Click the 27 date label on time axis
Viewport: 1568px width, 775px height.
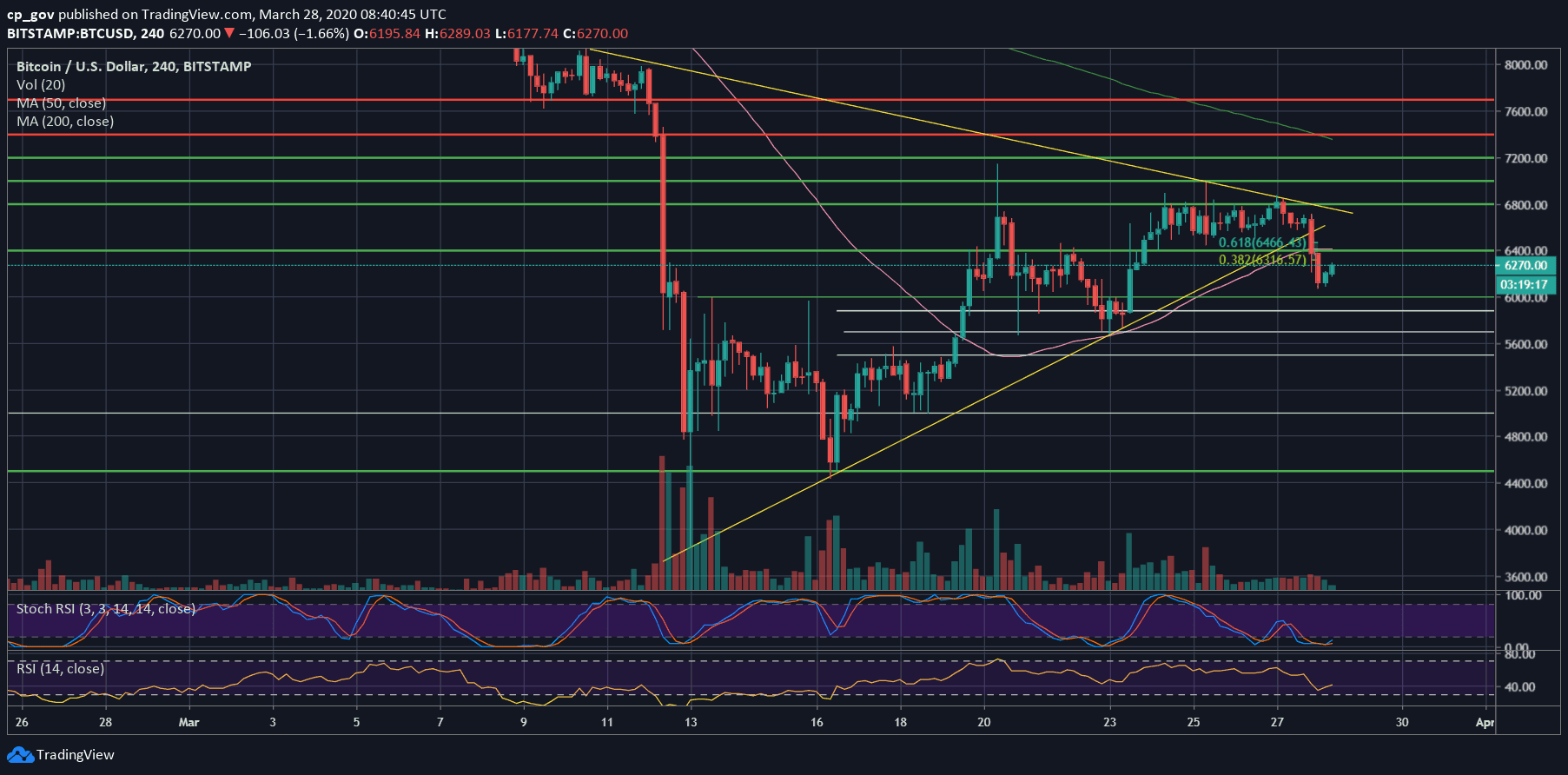click(1277, 722)
